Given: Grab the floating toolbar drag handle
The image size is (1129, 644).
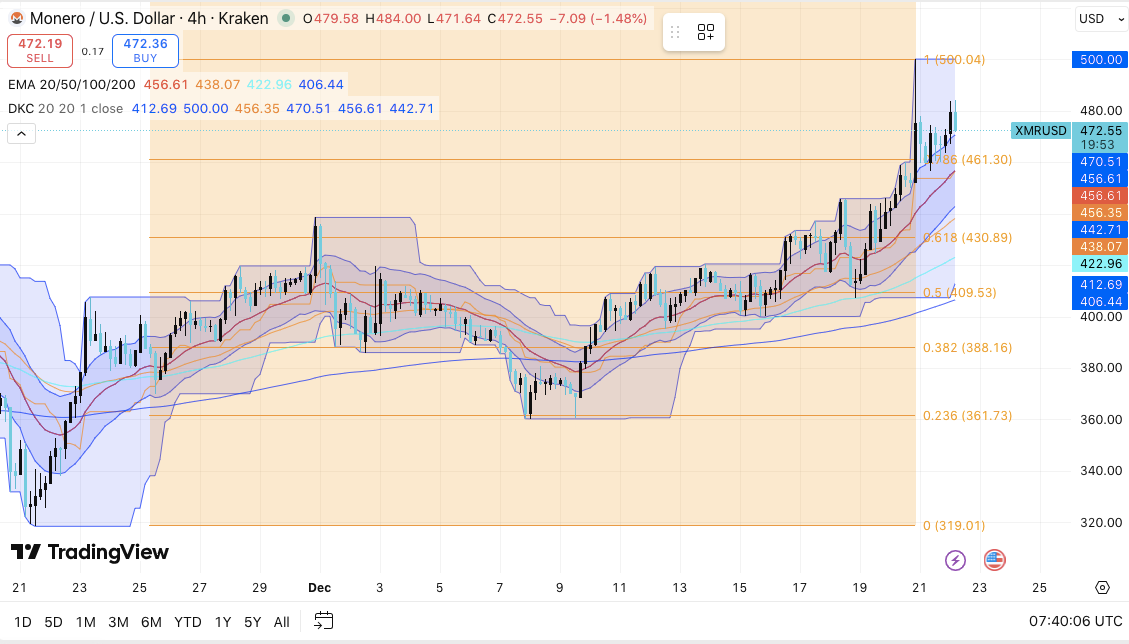Looking at the screenshot, I should tap(677, 32).
